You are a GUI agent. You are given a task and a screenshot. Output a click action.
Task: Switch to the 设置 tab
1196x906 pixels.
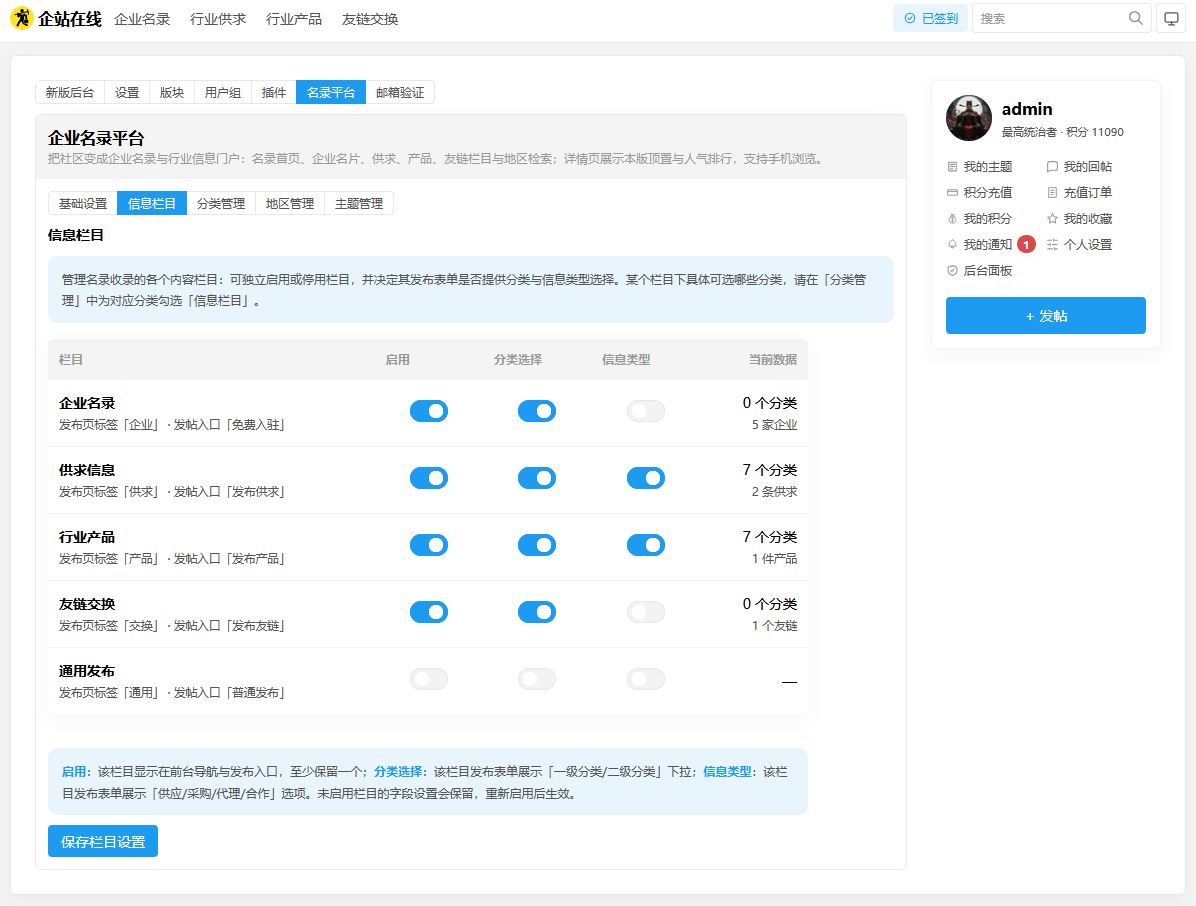(127, 92)
